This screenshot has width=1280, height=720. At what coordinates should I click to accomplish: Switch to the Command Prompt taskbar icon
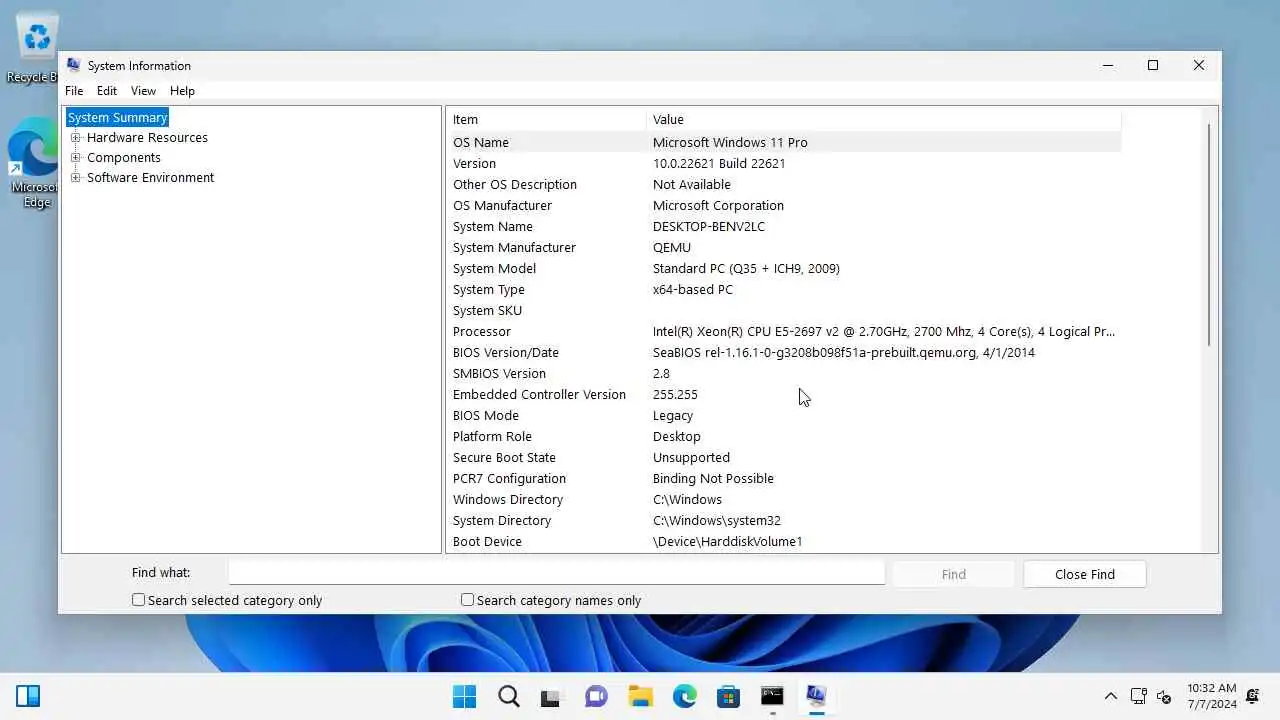[x=772, y=696]
